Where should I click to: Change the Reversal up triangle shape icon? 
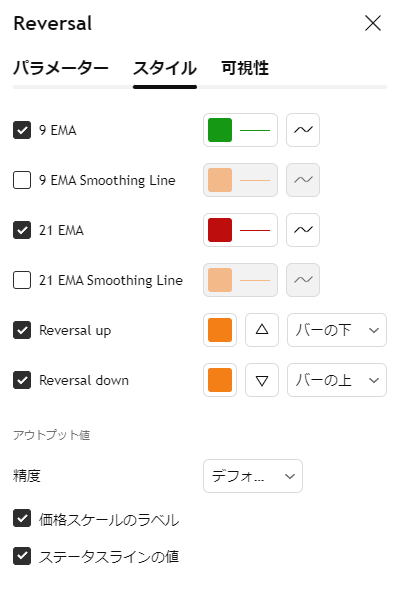(x=262, y=330)
